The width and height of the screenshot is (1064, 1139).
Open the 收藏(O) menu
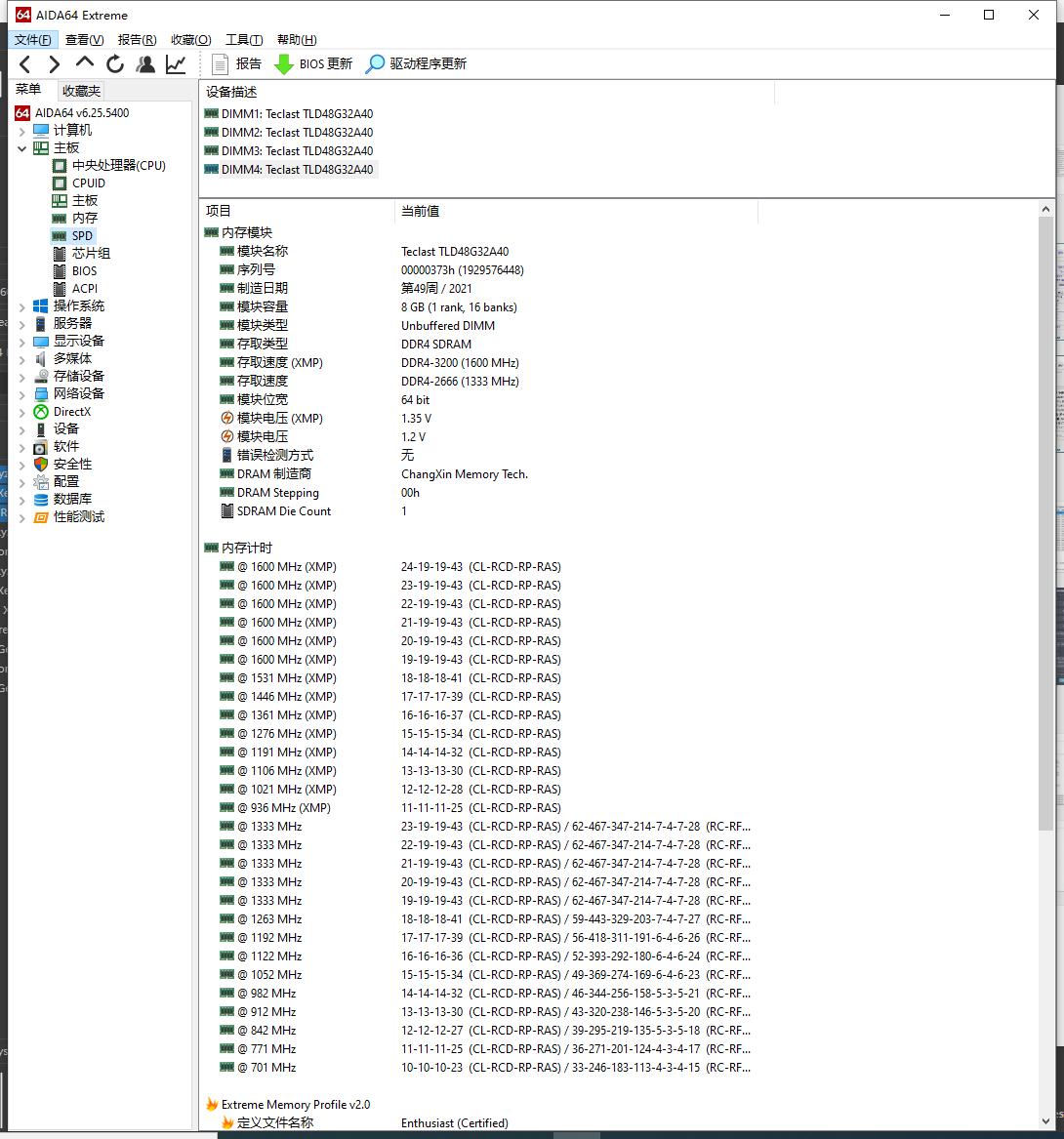(191, 39)
